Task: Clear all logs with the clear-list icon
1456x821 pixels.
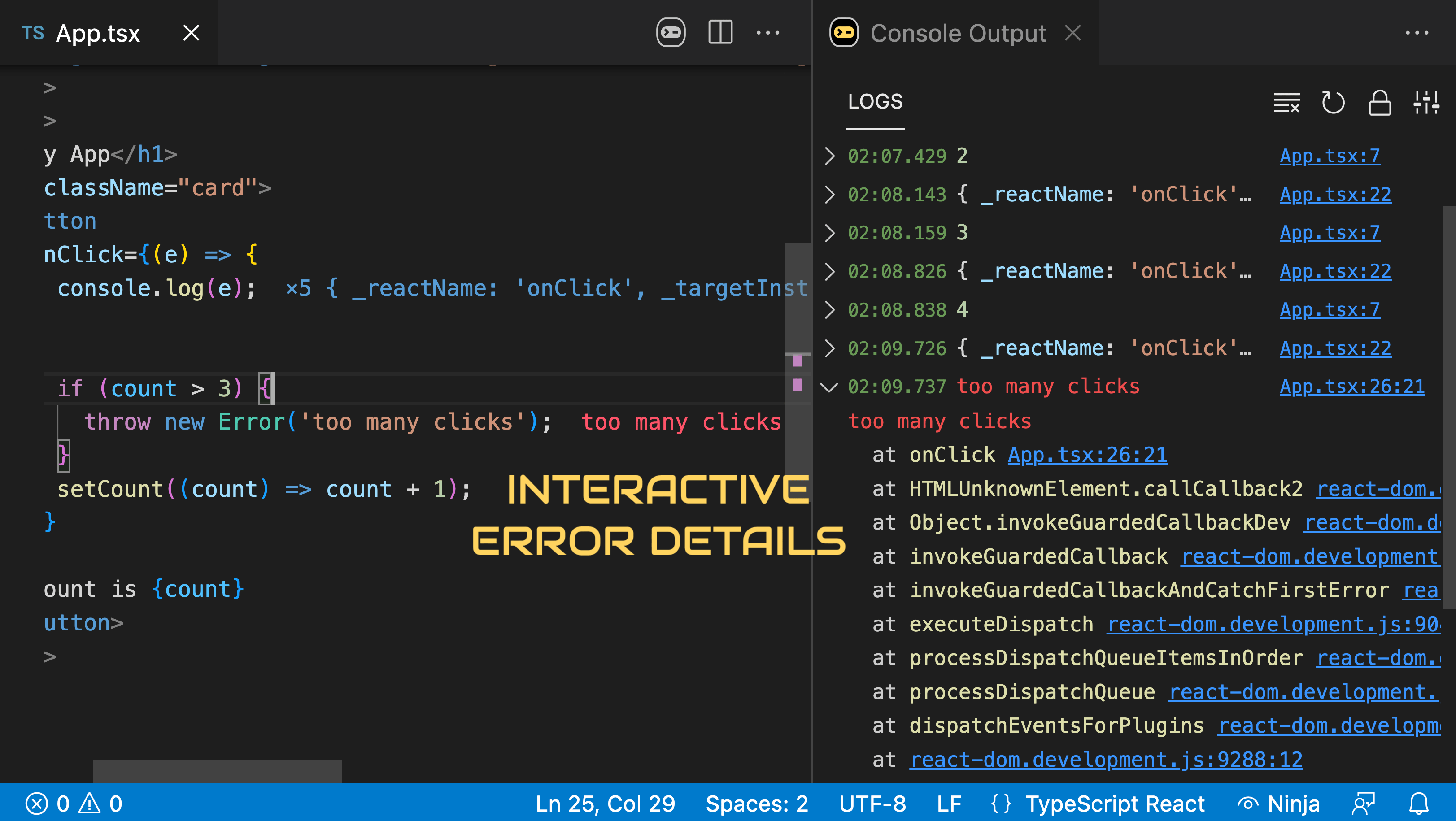Action: click(x=1286, y=102)
